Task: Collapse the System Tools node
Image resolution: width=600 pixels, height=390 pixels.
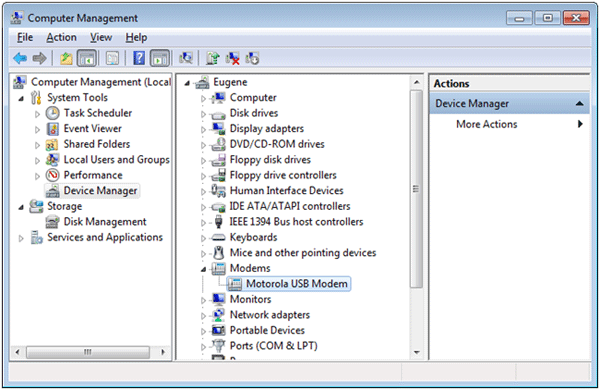Action: (21, 99)
